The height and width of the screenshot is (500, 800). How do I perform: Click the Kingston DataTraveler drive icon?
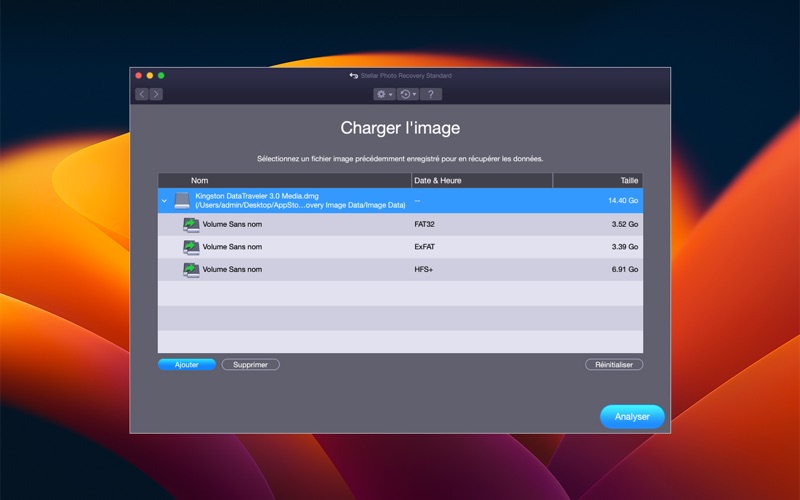[182, 201]
